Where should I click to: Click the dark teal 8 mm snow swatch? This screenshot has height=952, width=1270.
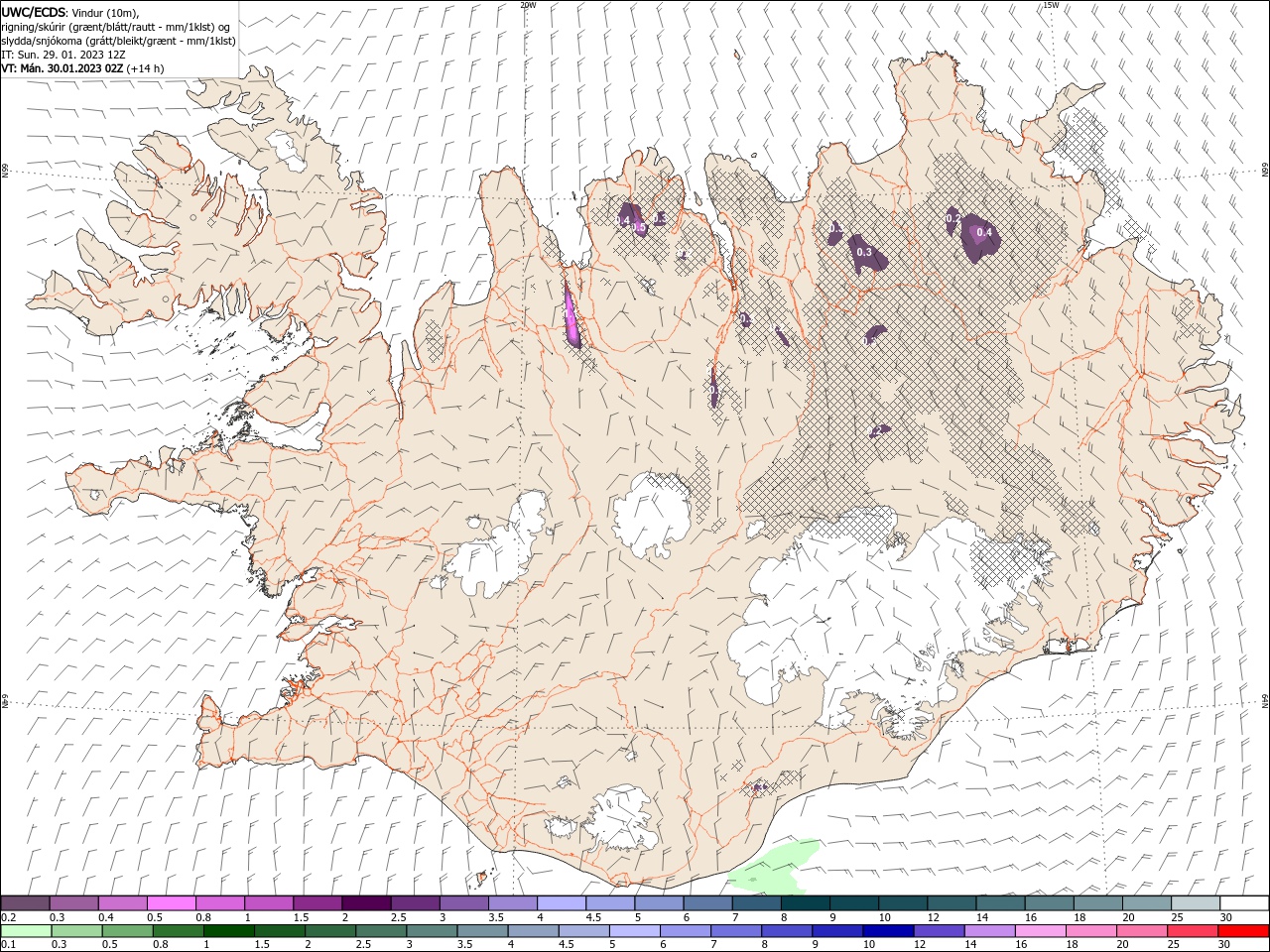click(x=806, y=903)
